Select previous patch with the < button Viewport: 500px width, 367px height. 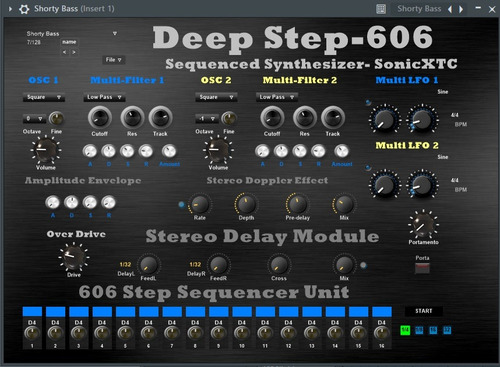pos(65,52)
